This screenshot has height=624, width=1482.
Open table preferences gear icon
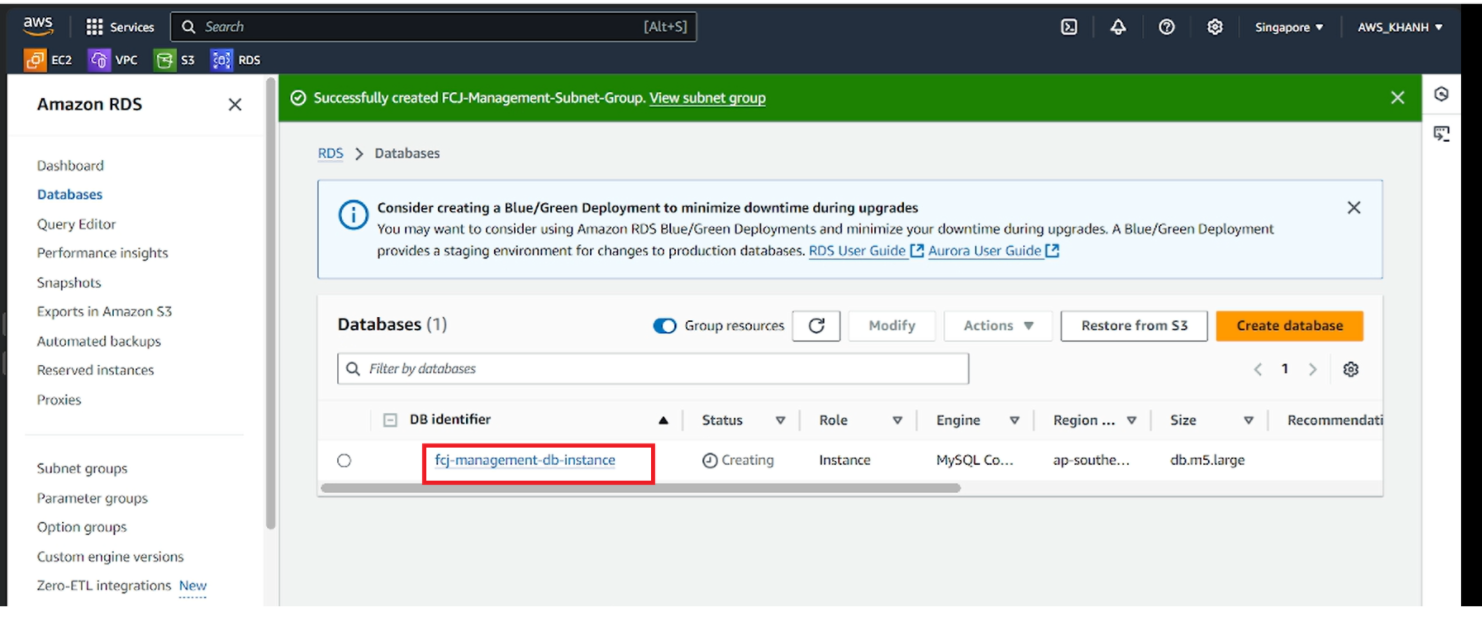coord(1351,369)
